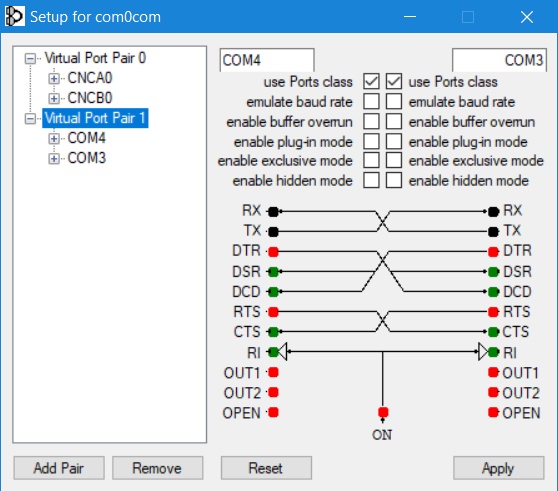Click the Add Pair button
Image resolution: width=558 pixels, height=491 pixels.
59,468
